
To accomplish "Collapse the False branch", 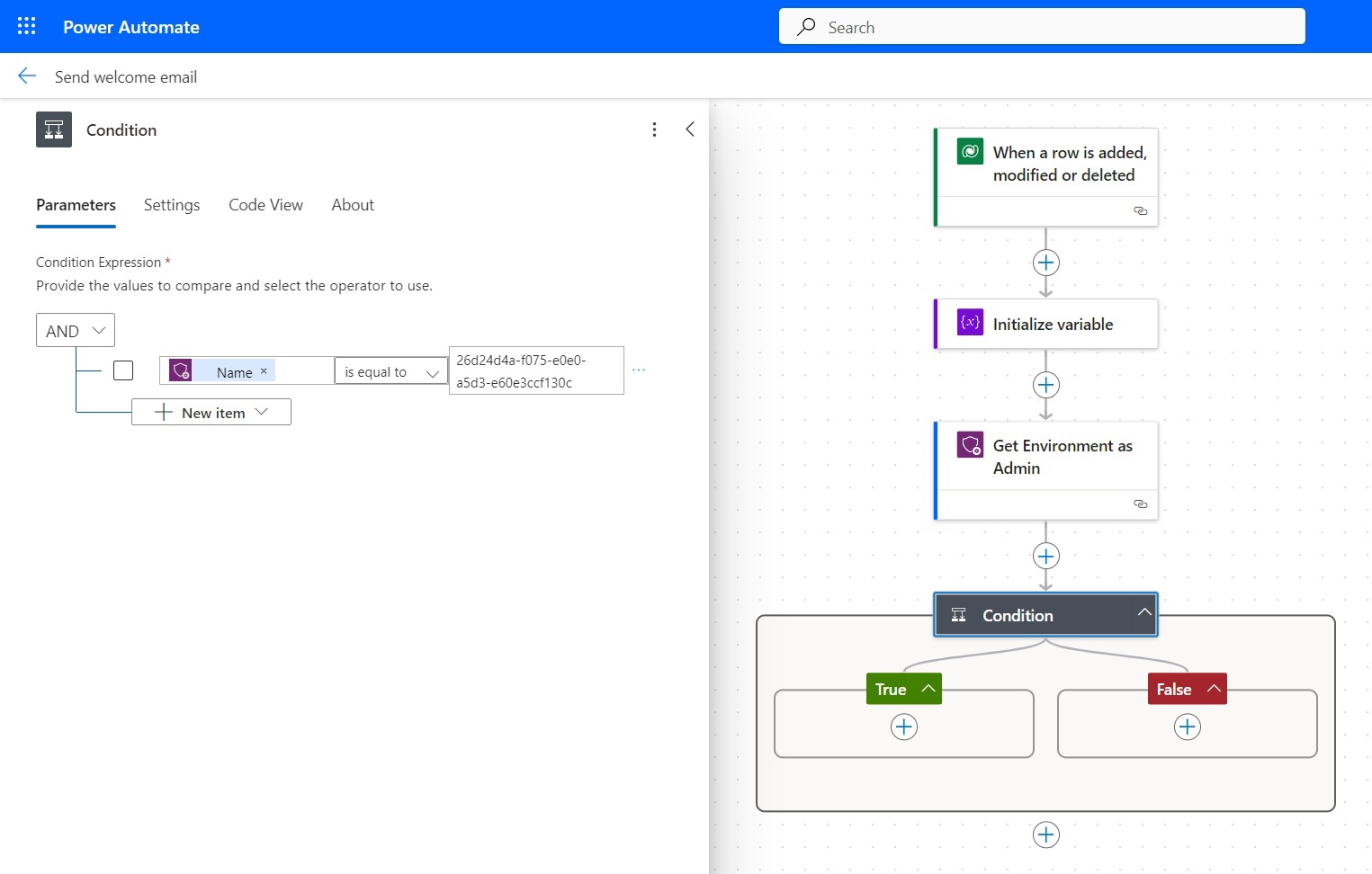I will (x=1214, y=689).
